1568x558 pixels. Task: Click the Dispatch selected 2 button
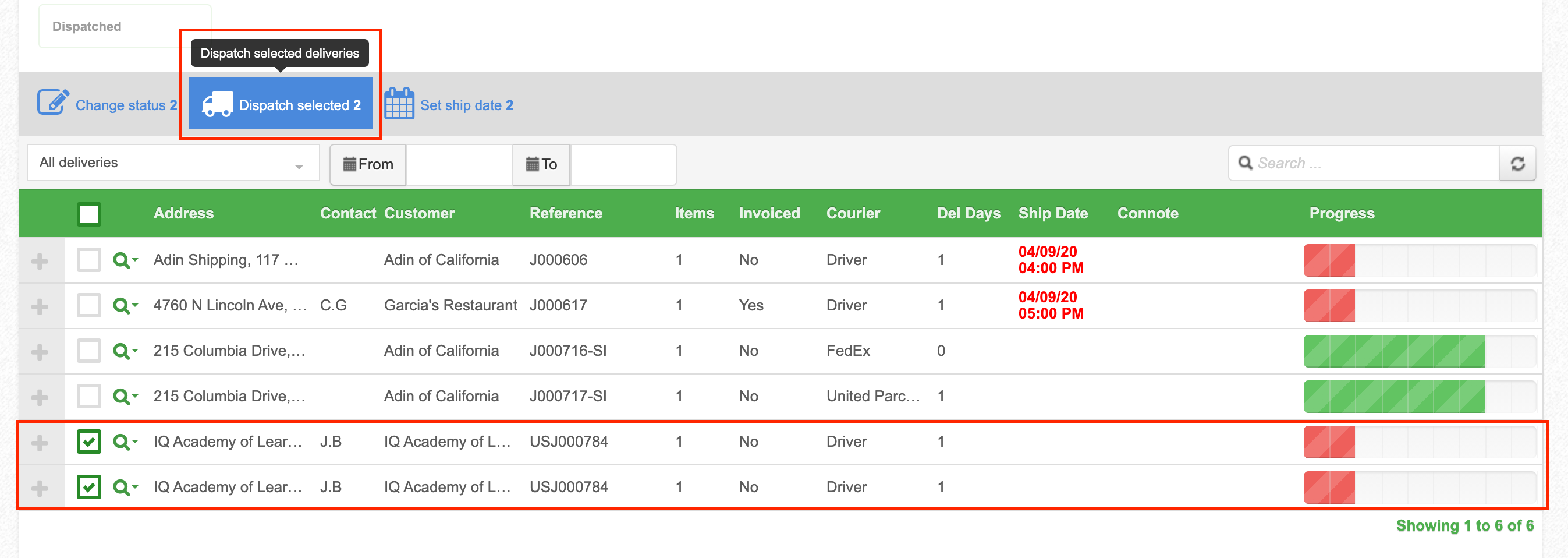281,104
